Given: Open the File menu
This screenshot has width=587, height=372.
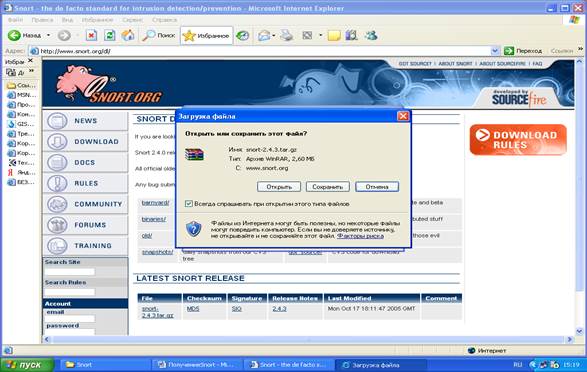Looking at the screenshot, I should click(x=15, y=20).
